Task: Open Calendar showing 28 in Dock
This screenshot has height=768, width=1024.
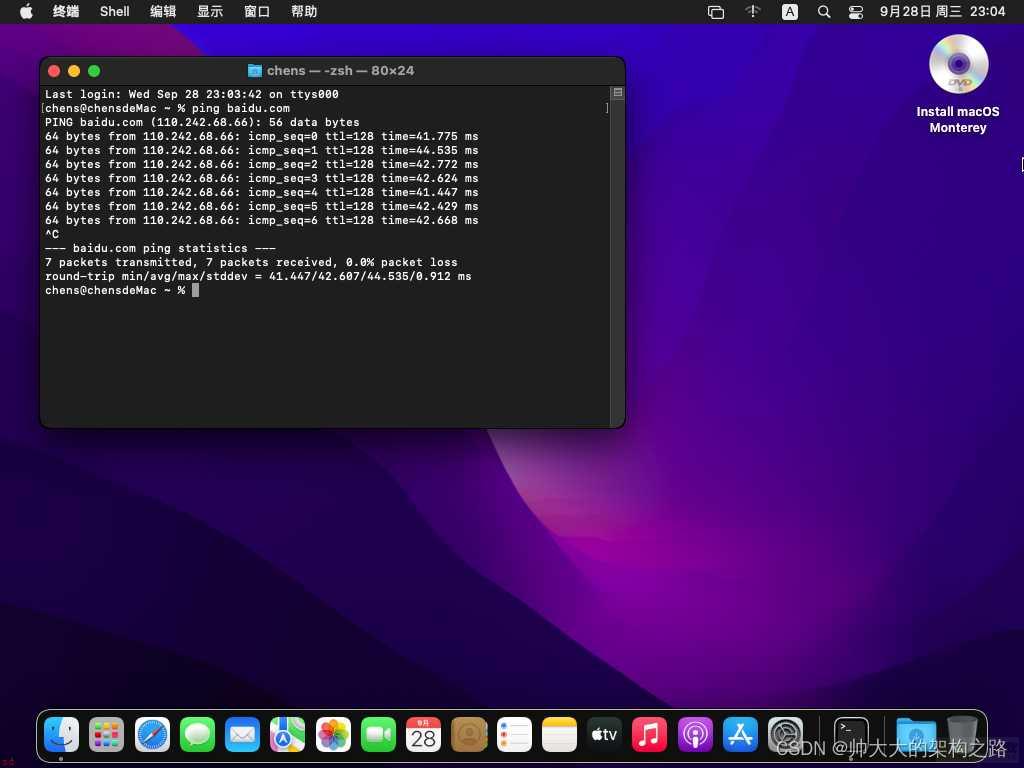Action: 423,734
